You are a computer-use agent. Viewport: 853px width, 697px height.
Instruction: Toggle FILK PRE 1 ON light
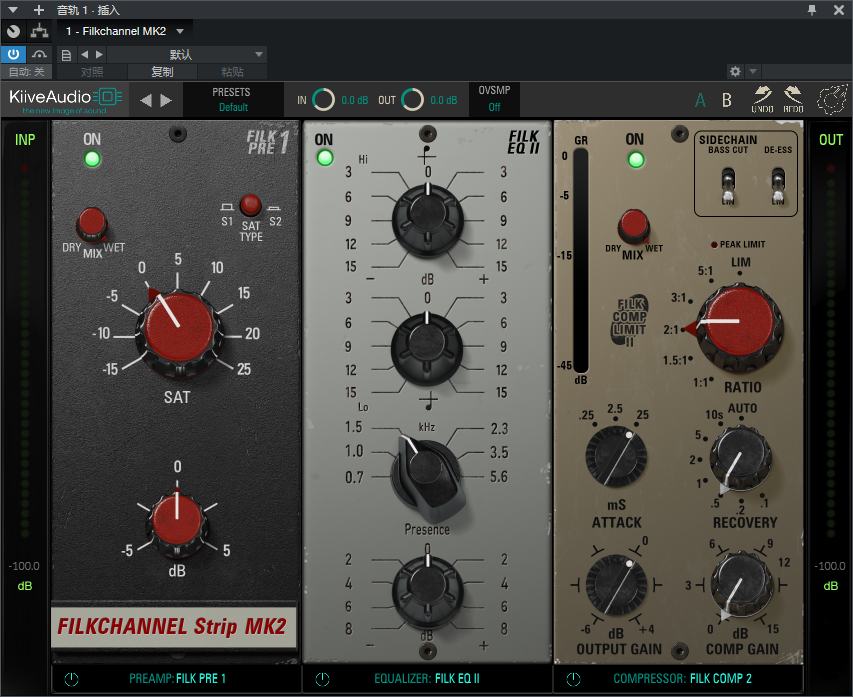coord(92,159)
